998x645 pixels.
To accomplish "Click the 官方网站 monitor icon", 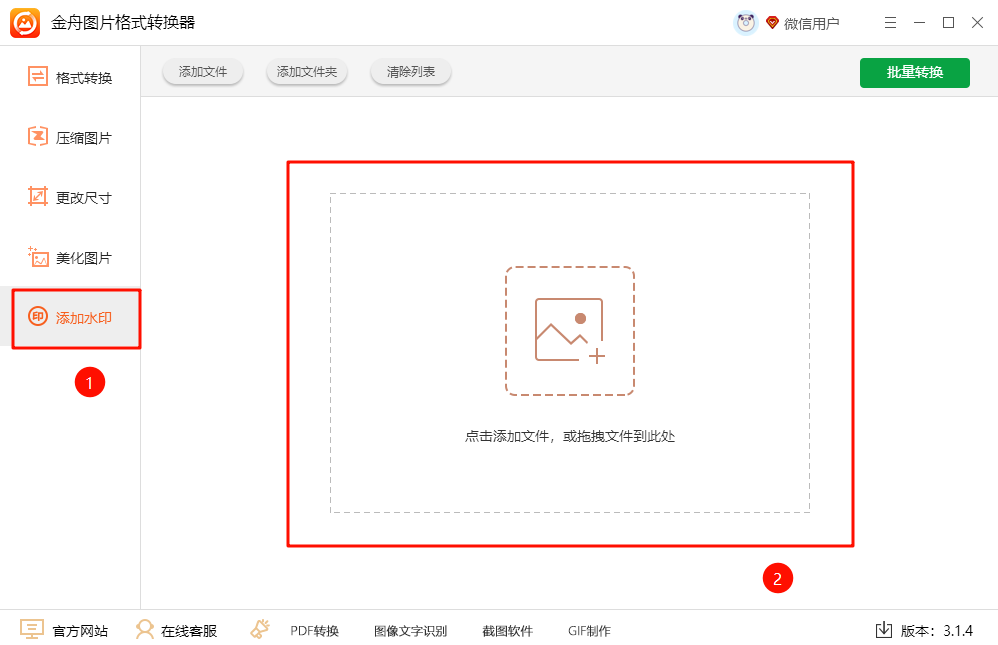I will [x=31, y=629].
